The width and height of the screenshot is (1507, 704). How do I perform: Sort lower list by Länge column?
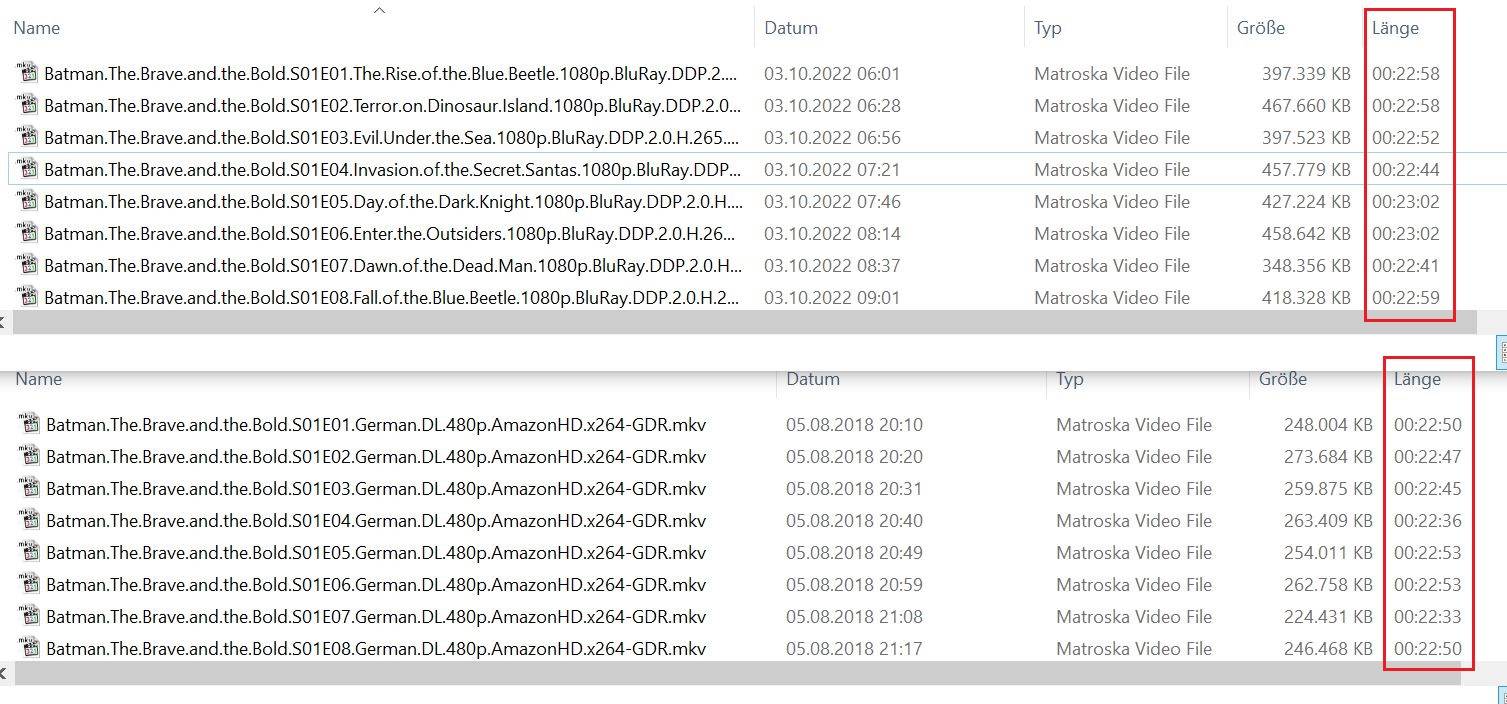pos(1417,379)
